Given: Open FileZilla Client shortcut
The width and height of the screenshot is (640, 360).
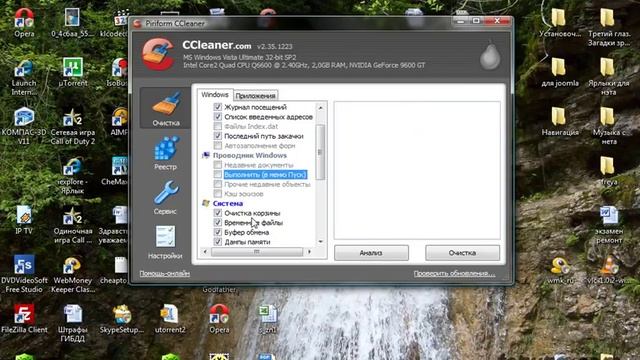Looking at the screenshot, I should pyautogui.click(x=24, y=318).
